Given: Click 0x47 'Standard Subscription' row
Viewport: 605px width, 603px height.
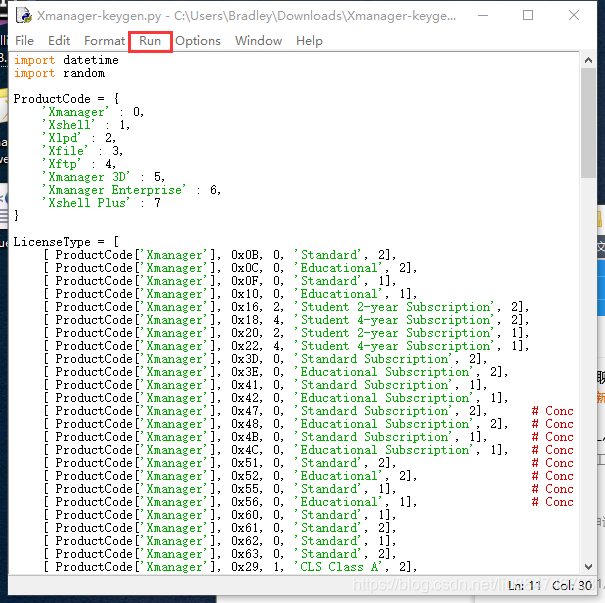Looking at the screenshot, I should click(x=265, y=411).
